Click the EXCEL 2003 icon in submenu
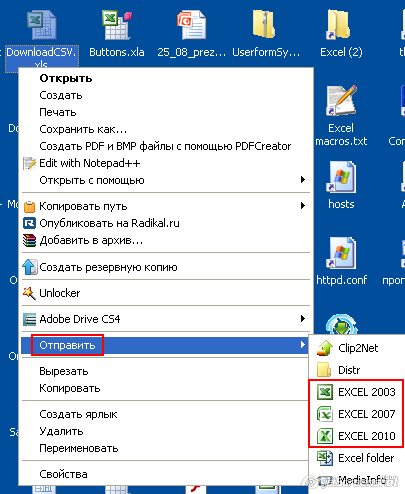Screen dimensions: 405x494 (x=325, y=392)
